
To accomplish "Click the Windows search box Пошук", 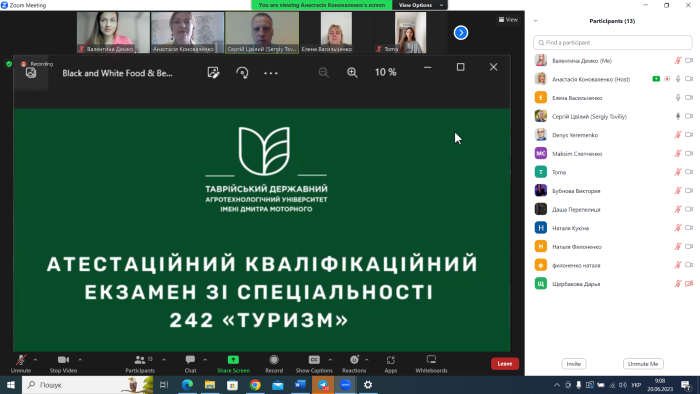I will click(88, 385).
